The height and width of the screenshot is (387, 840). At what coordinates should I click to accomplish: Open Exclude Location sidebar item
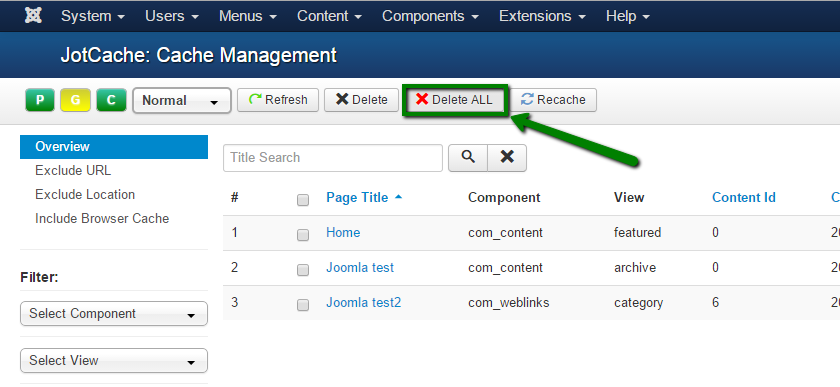point(85,195)
